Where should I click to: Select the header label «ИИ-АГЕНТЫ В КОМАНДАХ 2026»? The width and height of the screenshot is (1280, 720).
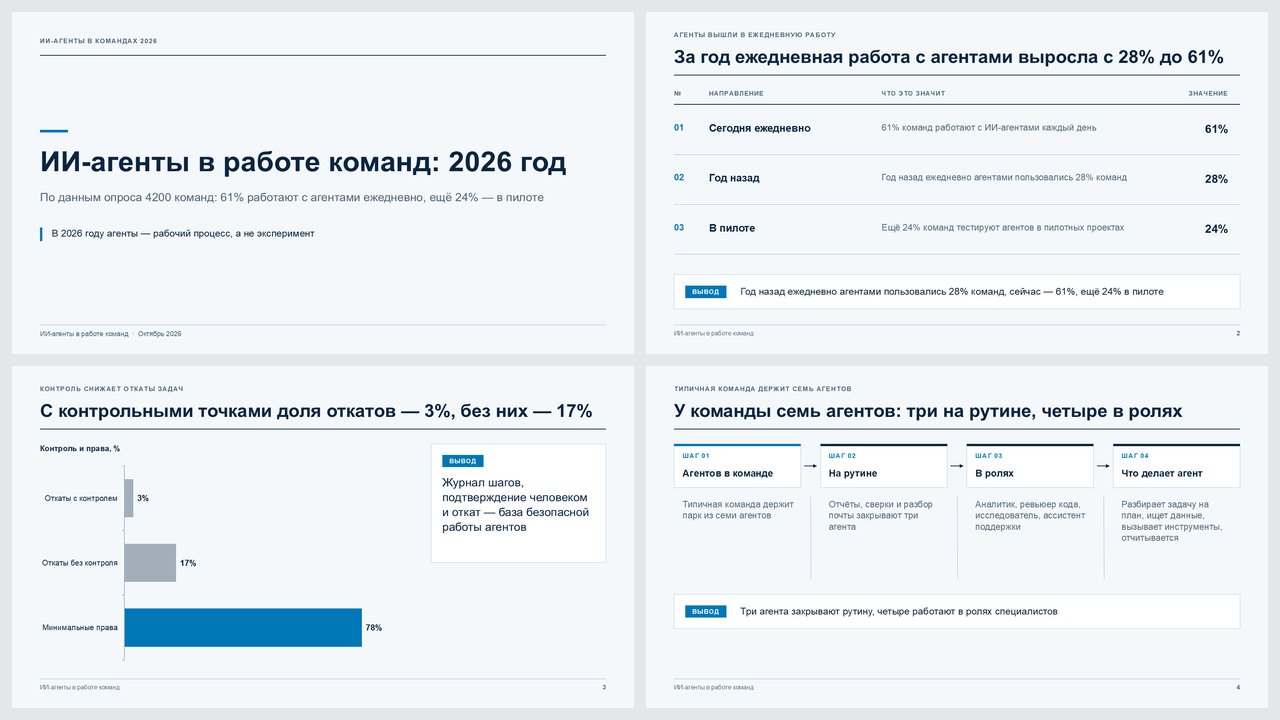pos(99,41)
